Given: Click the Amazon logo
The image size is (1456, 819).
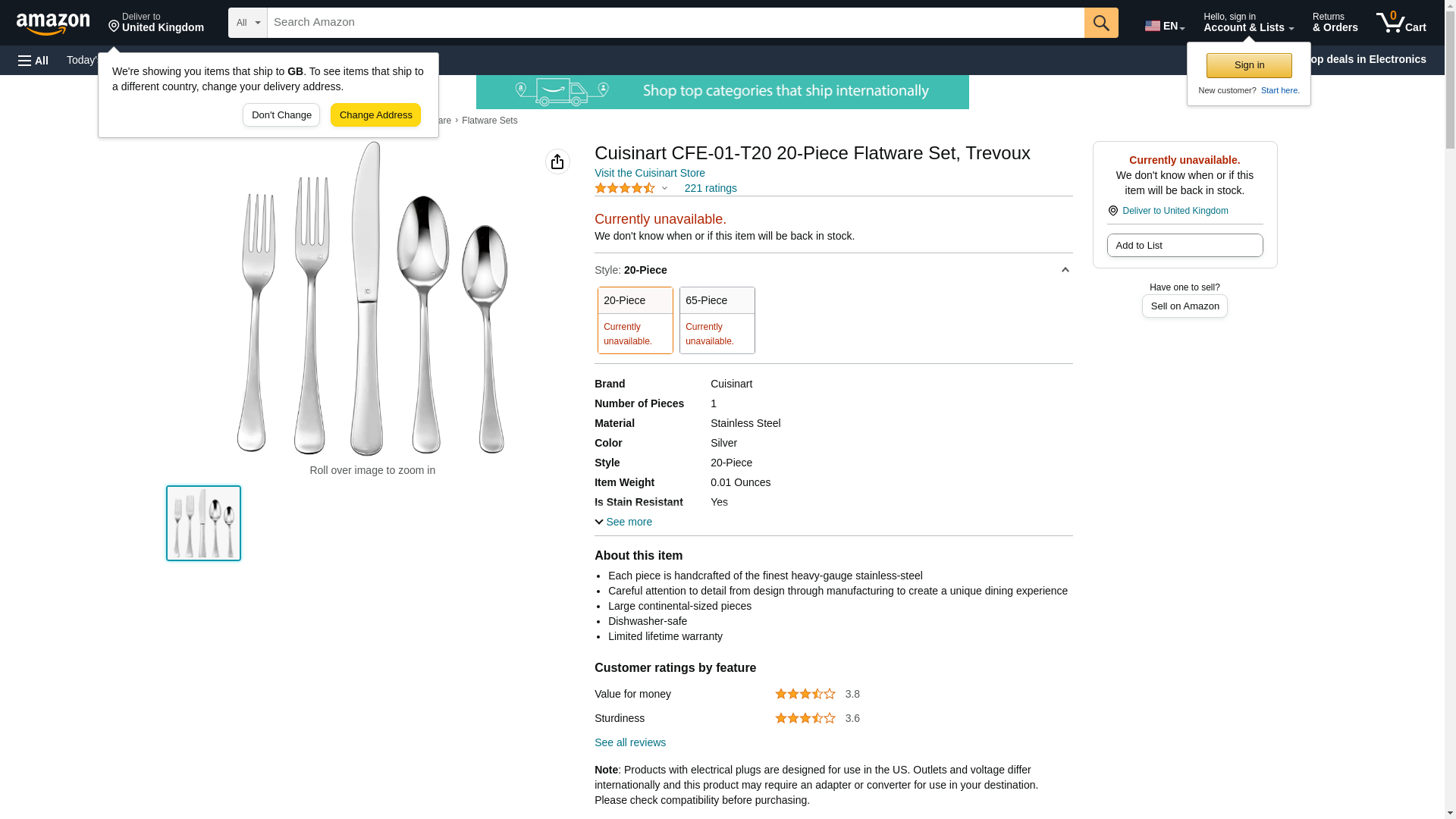Looking at the screenshot, I should tap(53, 24).
